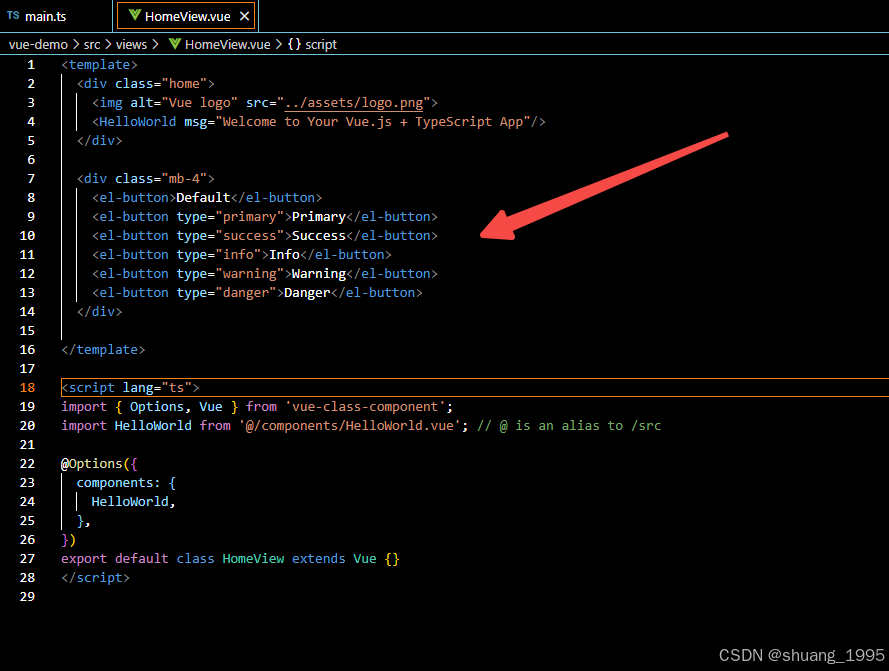Click the 'vue-class-component' import string
This screenshot has width=889, height=671.
point(365,407)
